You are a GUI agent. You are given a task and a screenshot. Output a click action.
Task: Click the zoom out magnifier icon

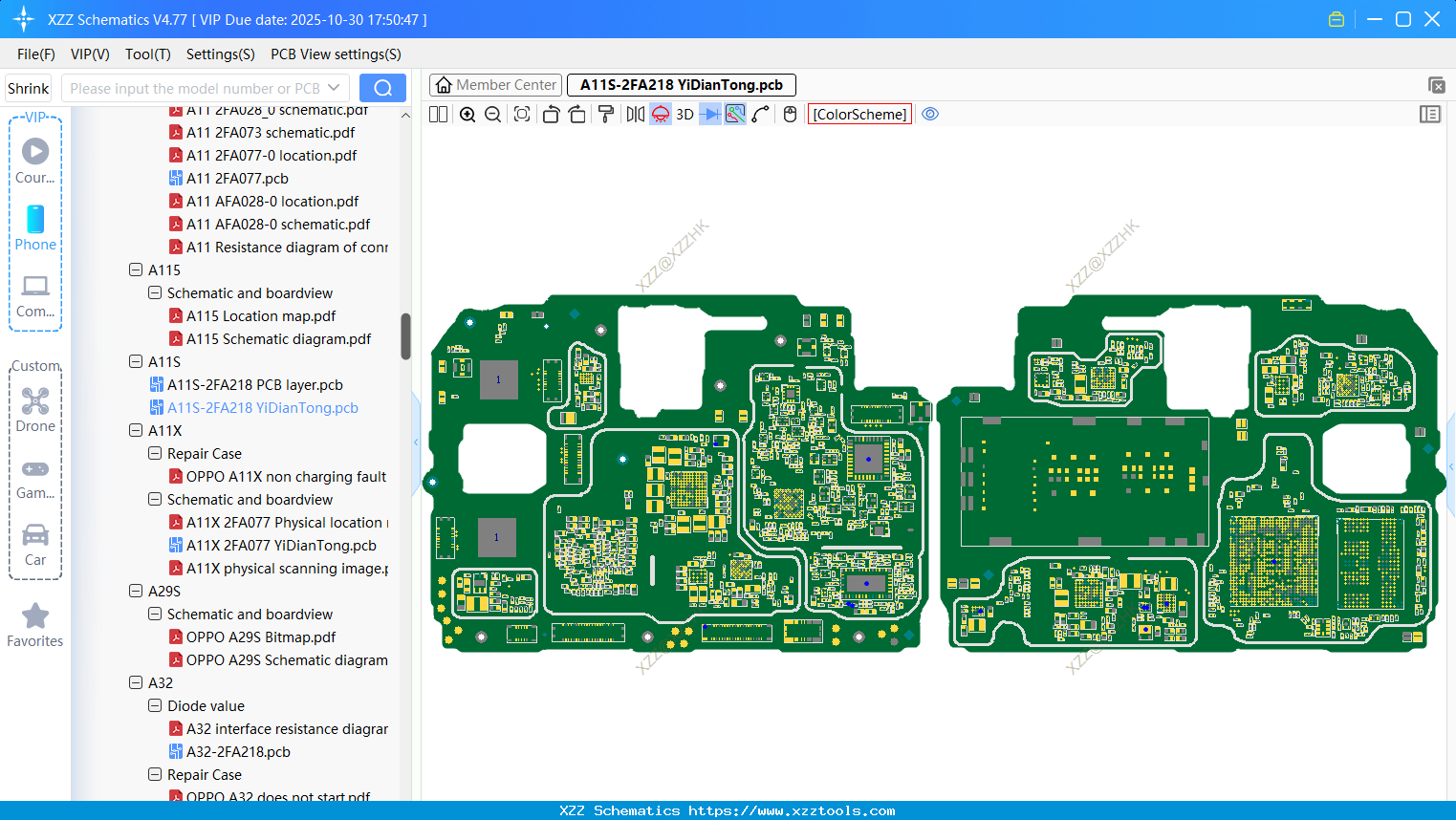point(493,115)
